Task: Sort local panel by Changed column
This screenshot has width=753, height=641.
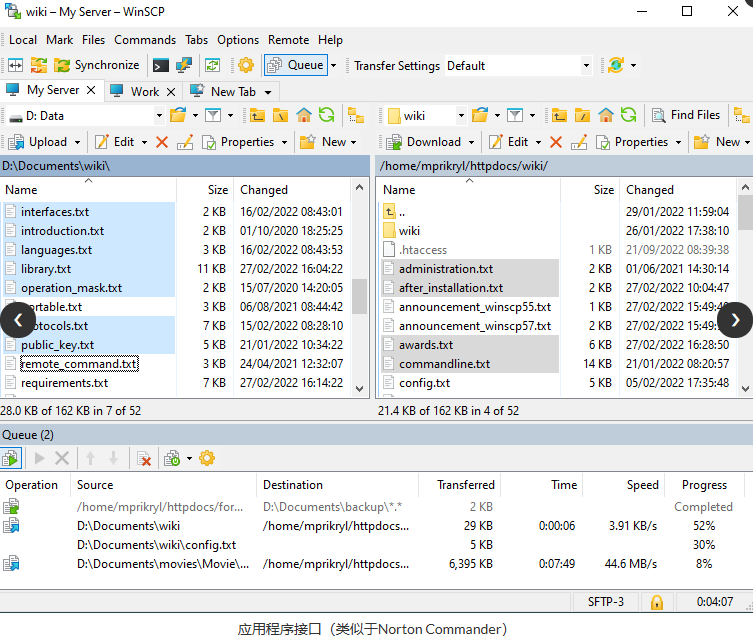Action: tap(292, 190)
